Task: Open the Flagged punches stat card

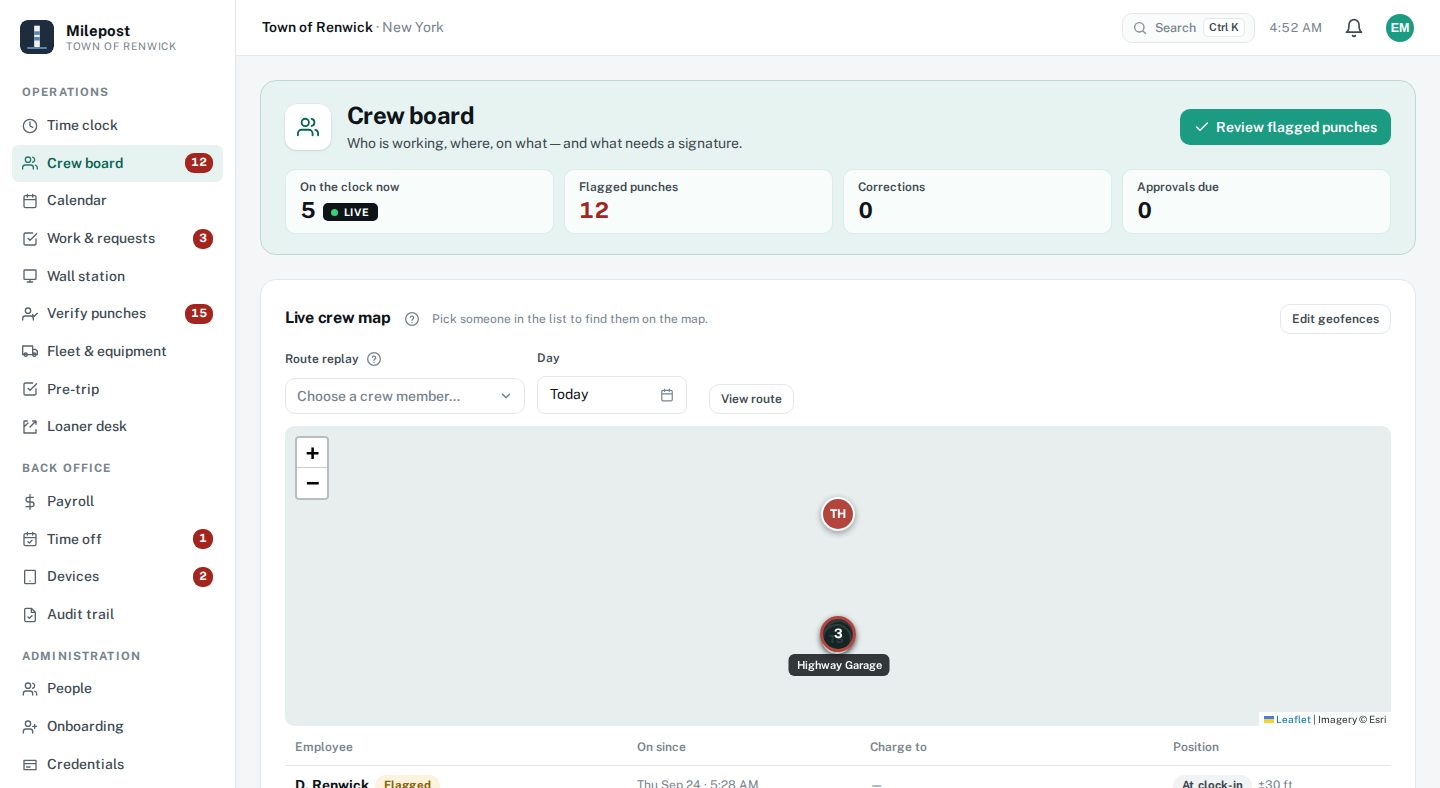Action: [698, 201]
